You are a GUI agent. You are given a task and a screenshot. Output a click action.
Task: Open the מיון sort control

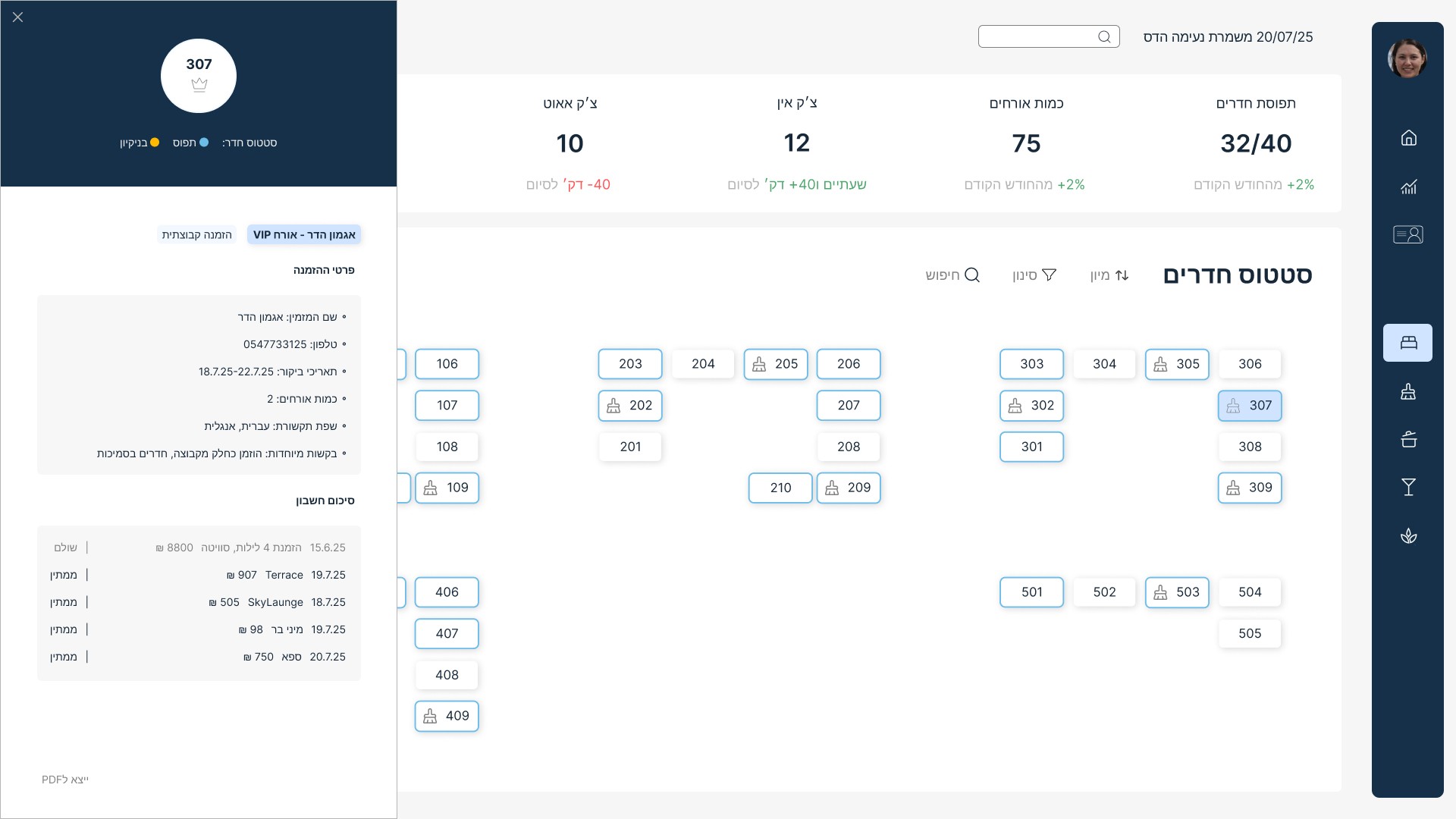pos(1109,275)
